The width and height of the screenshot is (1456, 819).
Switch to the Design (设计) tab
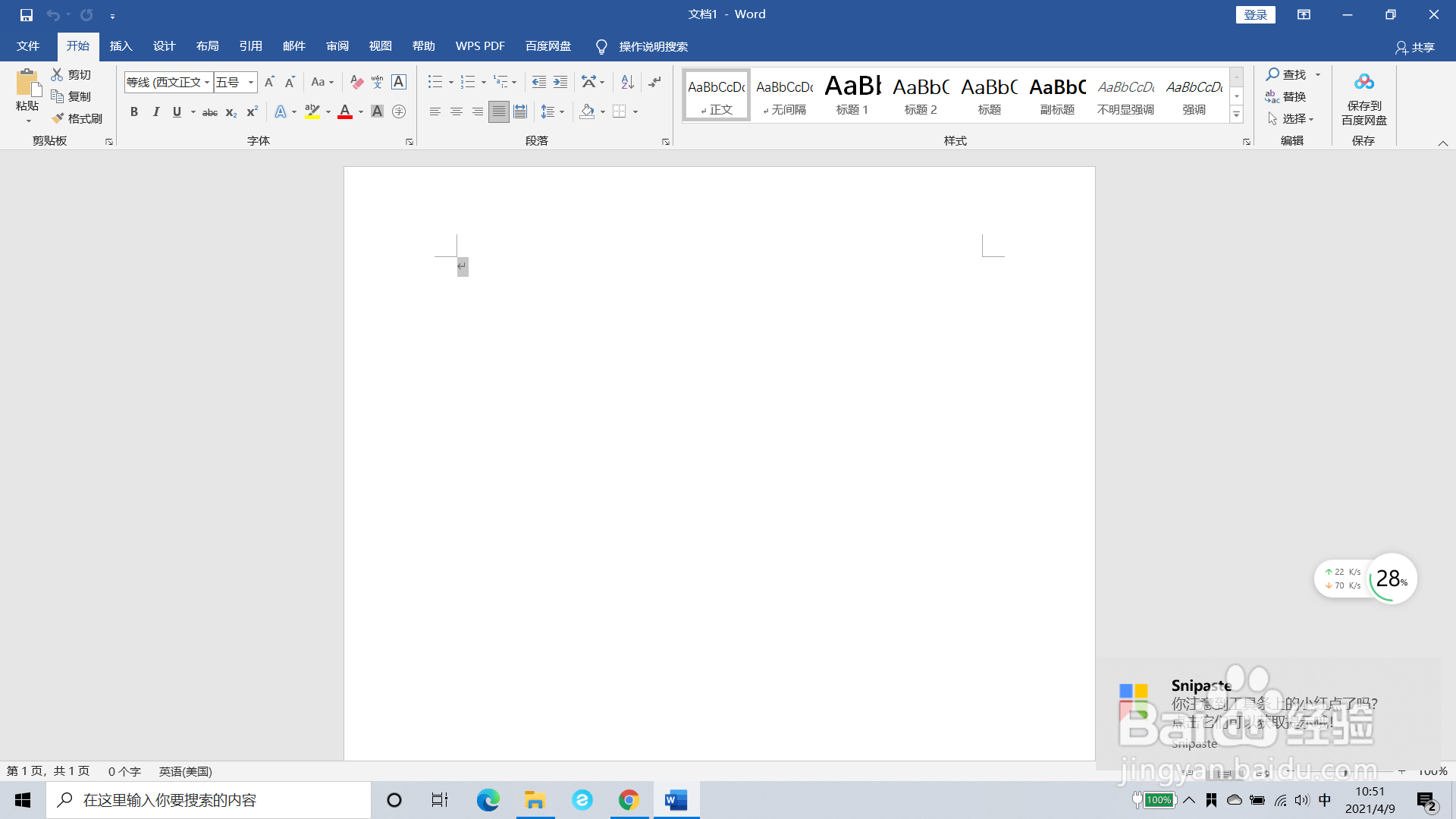click(165, 46)
